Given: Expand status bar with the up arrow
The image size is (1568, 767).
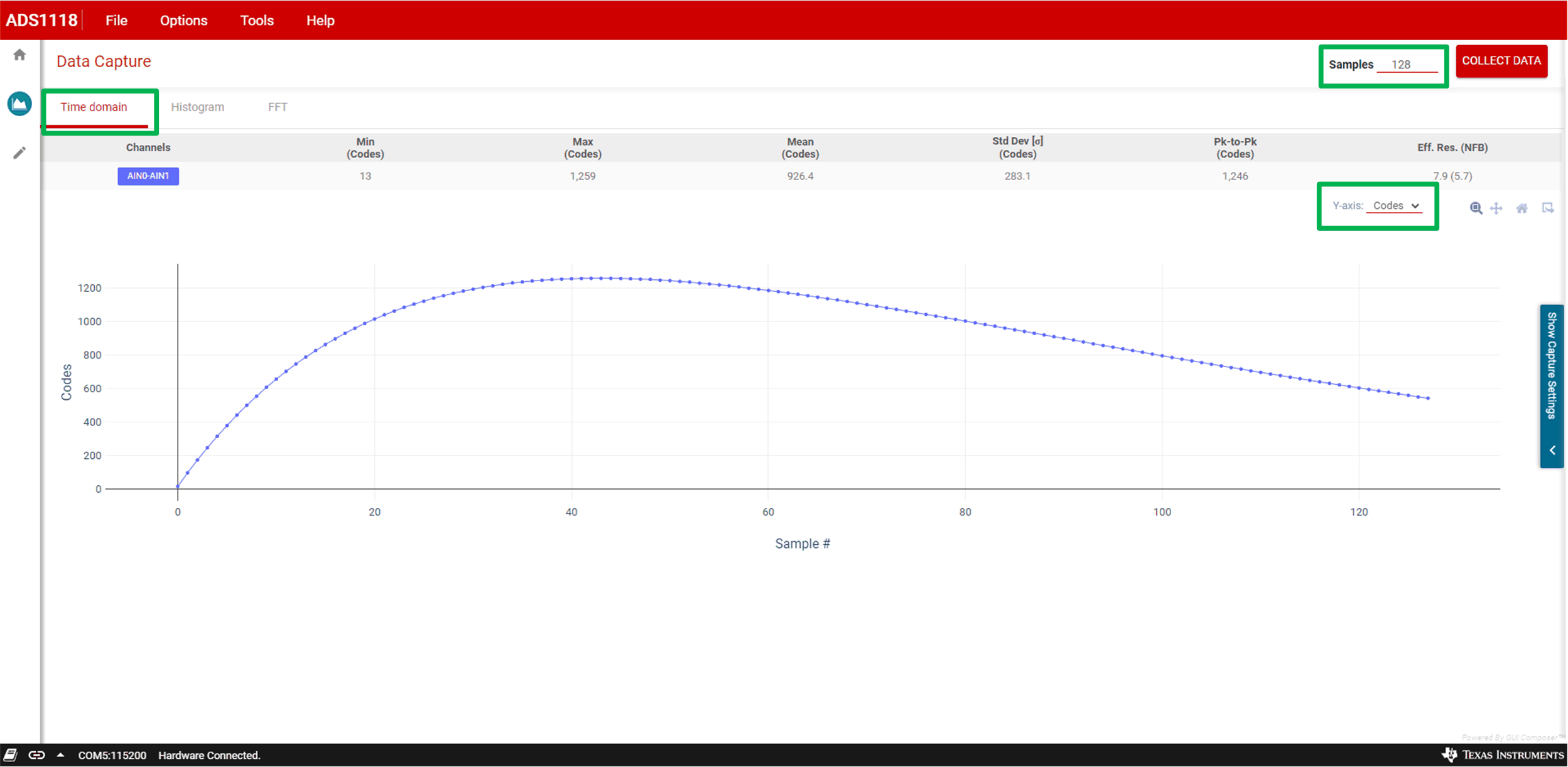Looking at the screenshot, I should tap(60, 754).
